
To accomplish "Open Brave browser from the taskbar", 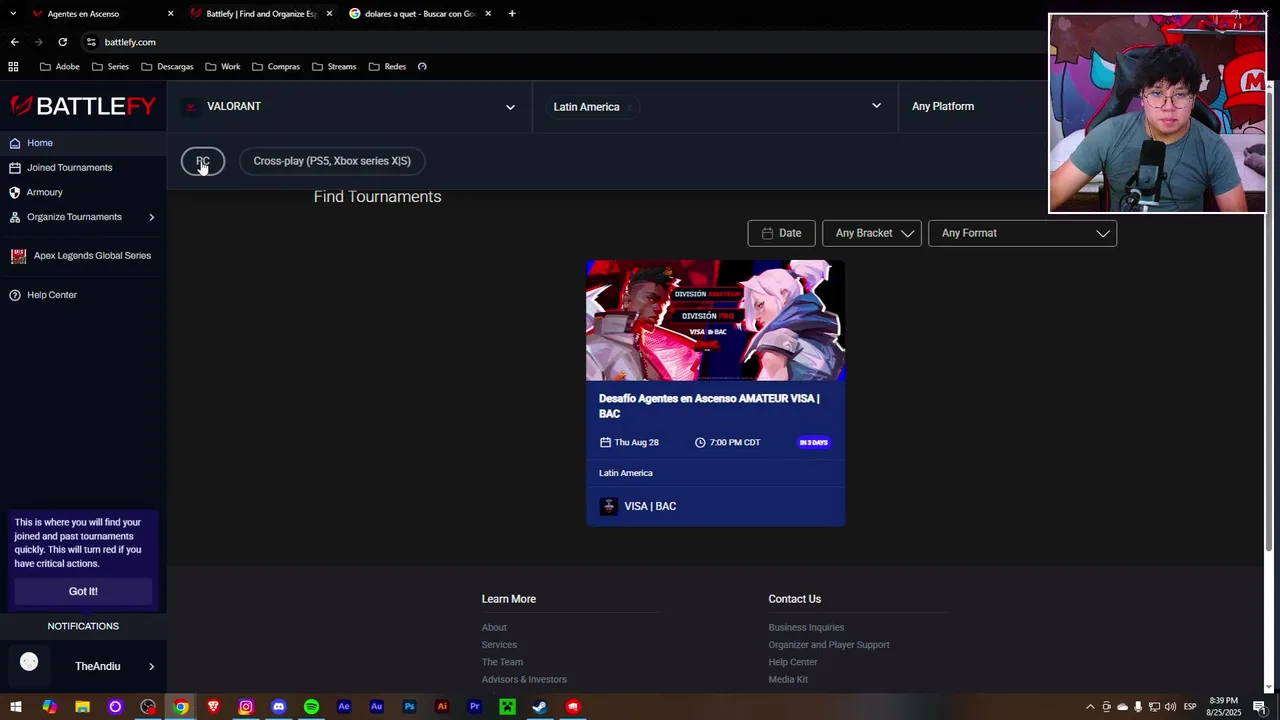I will (x=213, y=707).
